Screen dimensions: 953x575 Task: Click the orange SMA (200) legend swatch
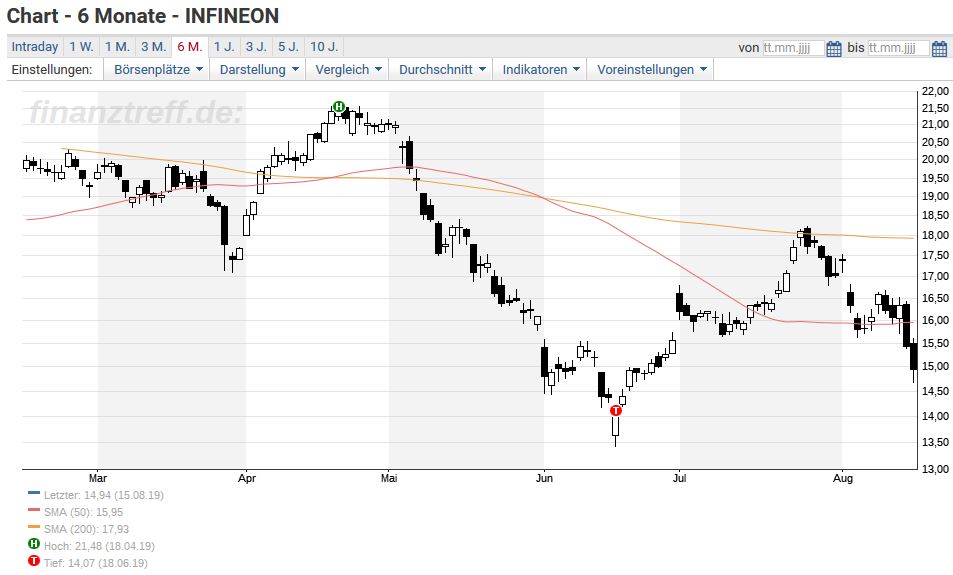(x=34, y=527)
